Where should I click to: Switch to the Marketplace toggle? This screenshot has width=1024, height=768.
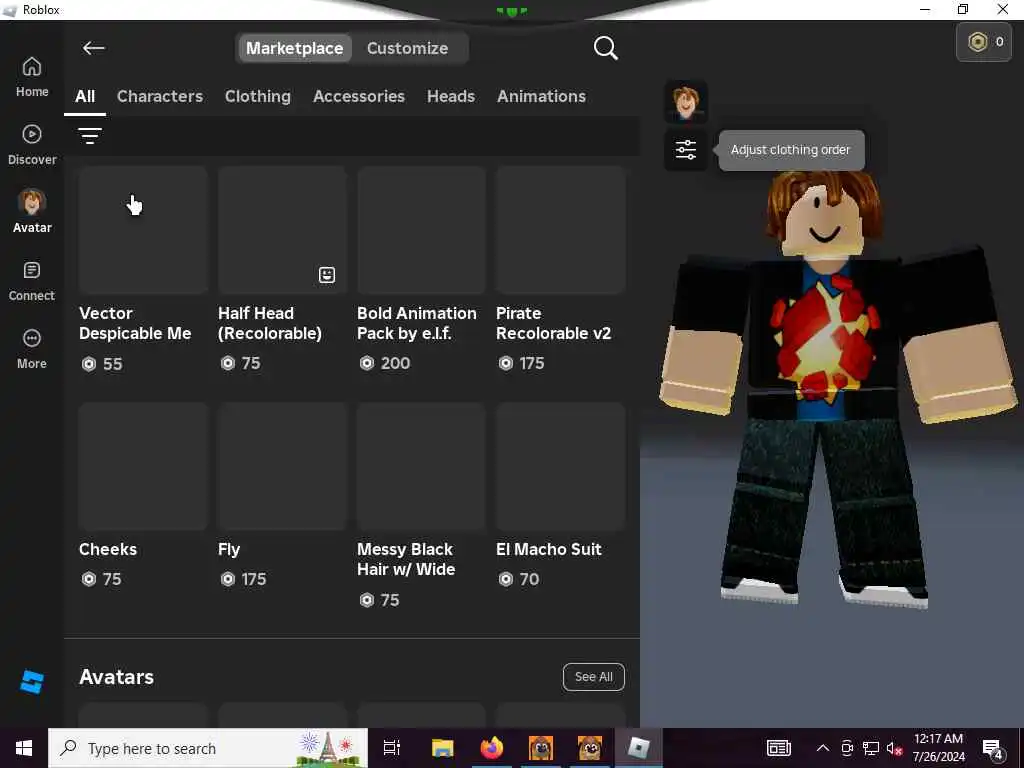295,48
